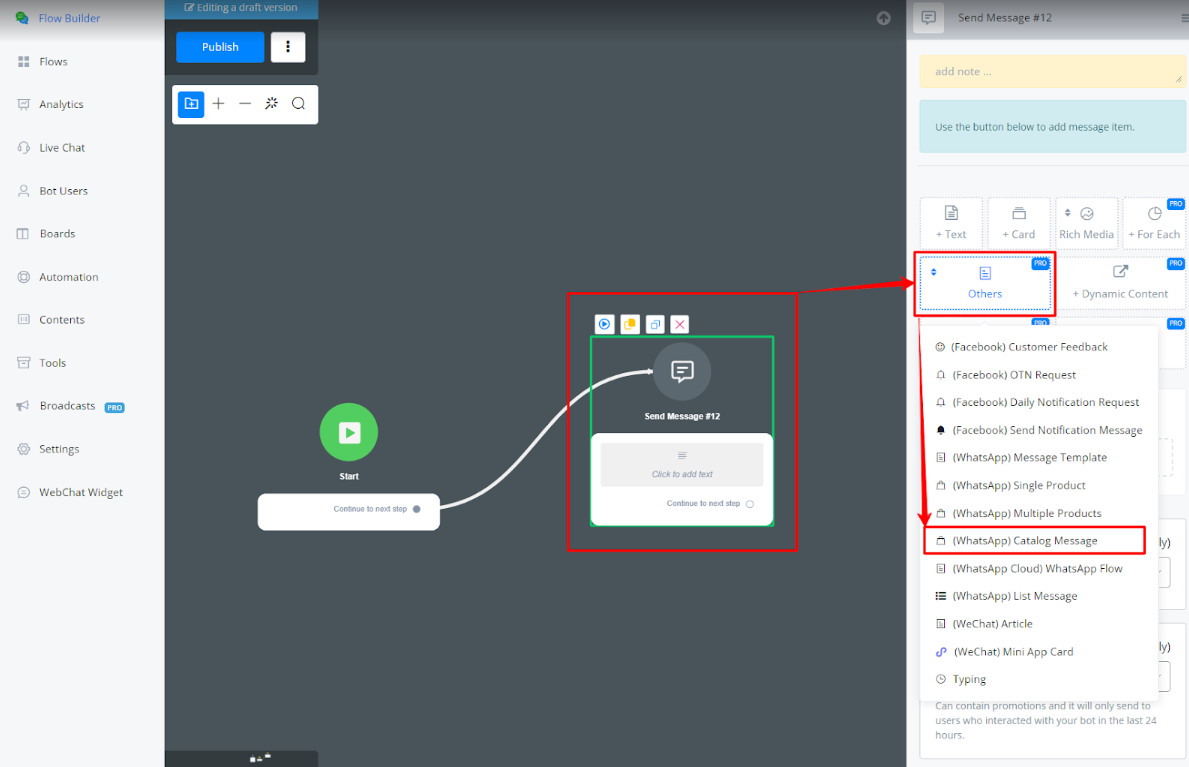Click the duplicate node icon above Send Message
This screenshot has height=767, width=1189.
pos(655,324)
